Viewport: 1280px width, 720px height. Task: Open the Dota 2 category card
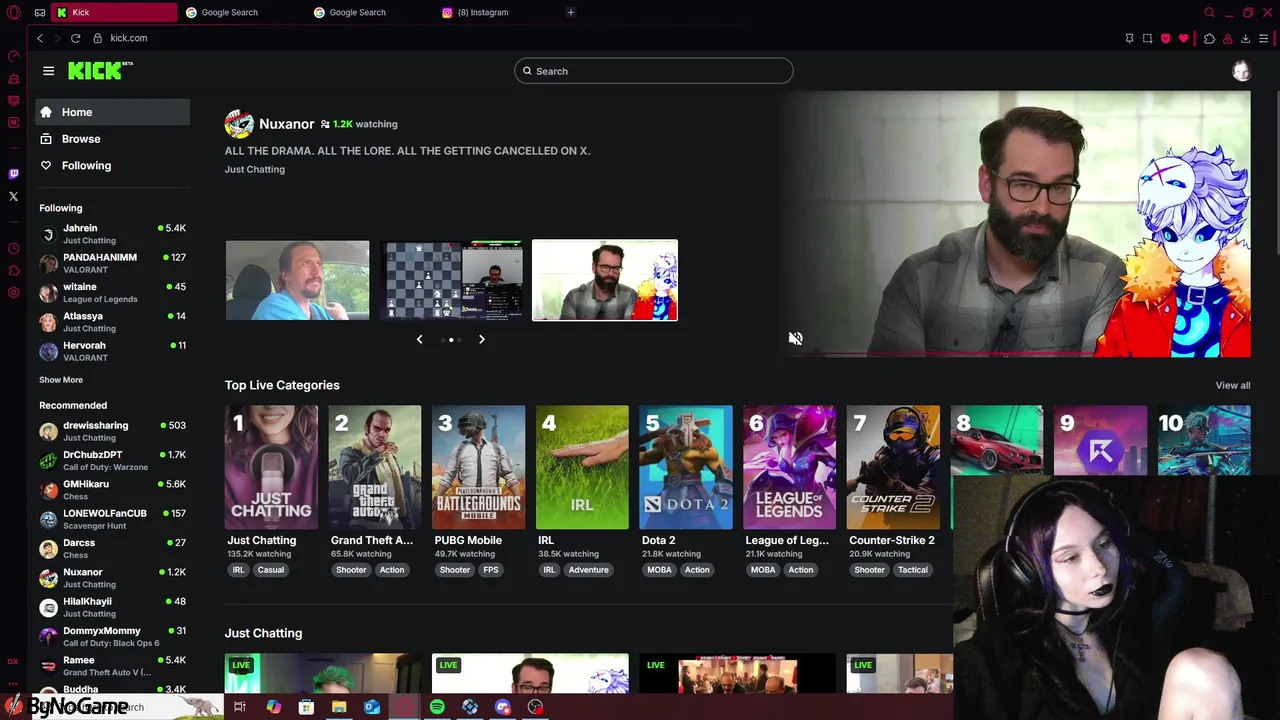[685, 467]
